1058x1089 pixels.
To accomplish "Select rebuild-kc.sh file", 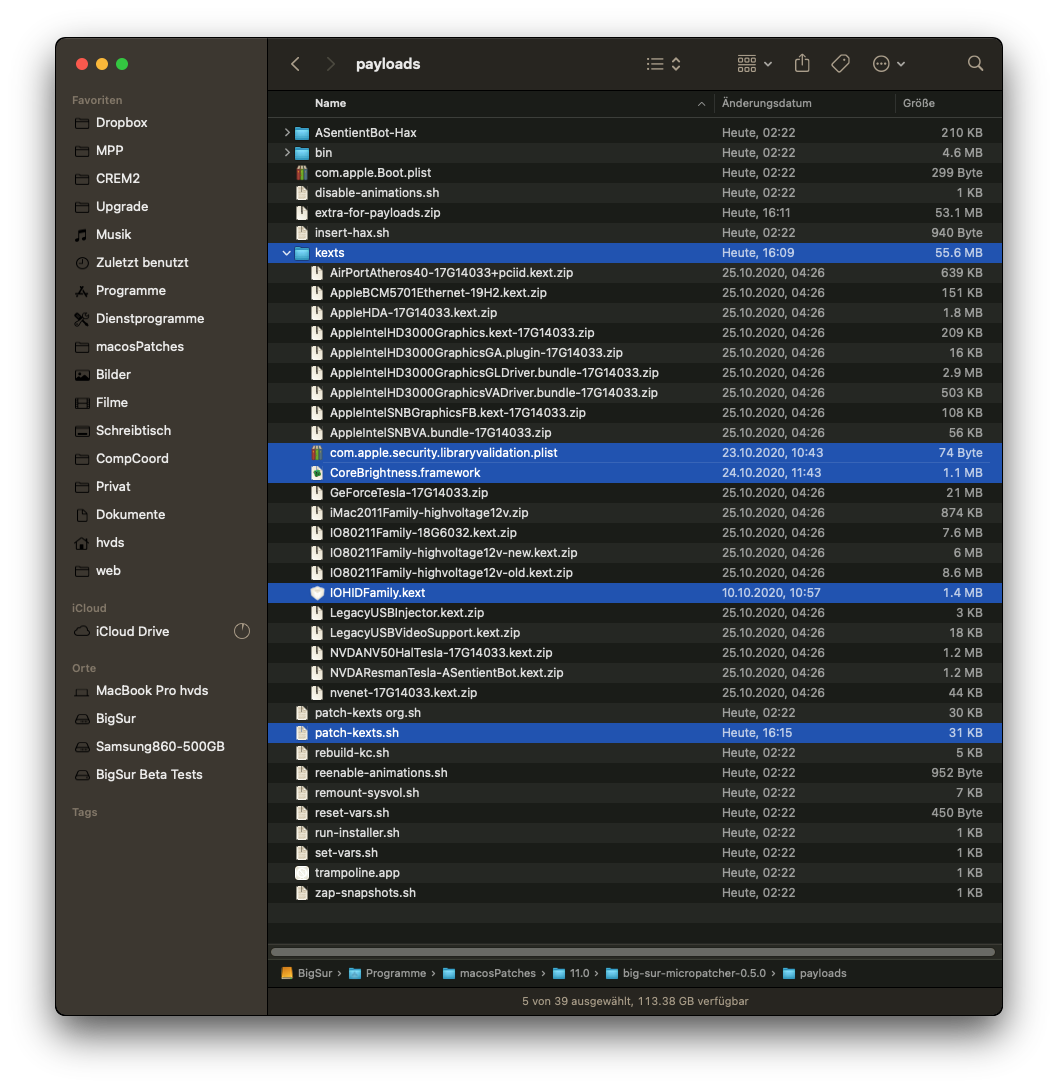I will [x=635, y=753].
